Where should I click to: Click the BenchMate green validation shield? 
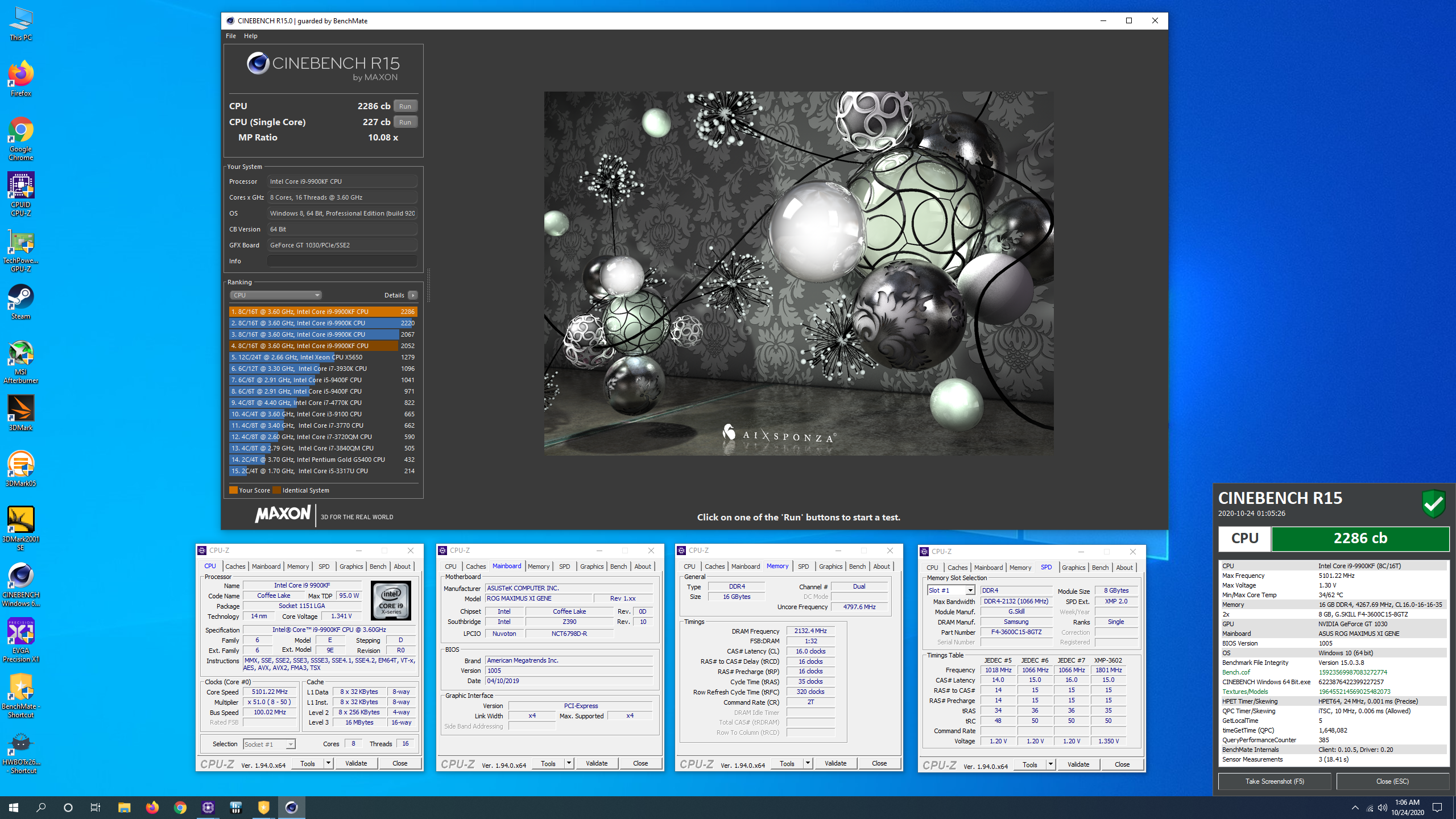click(1434, 503)
